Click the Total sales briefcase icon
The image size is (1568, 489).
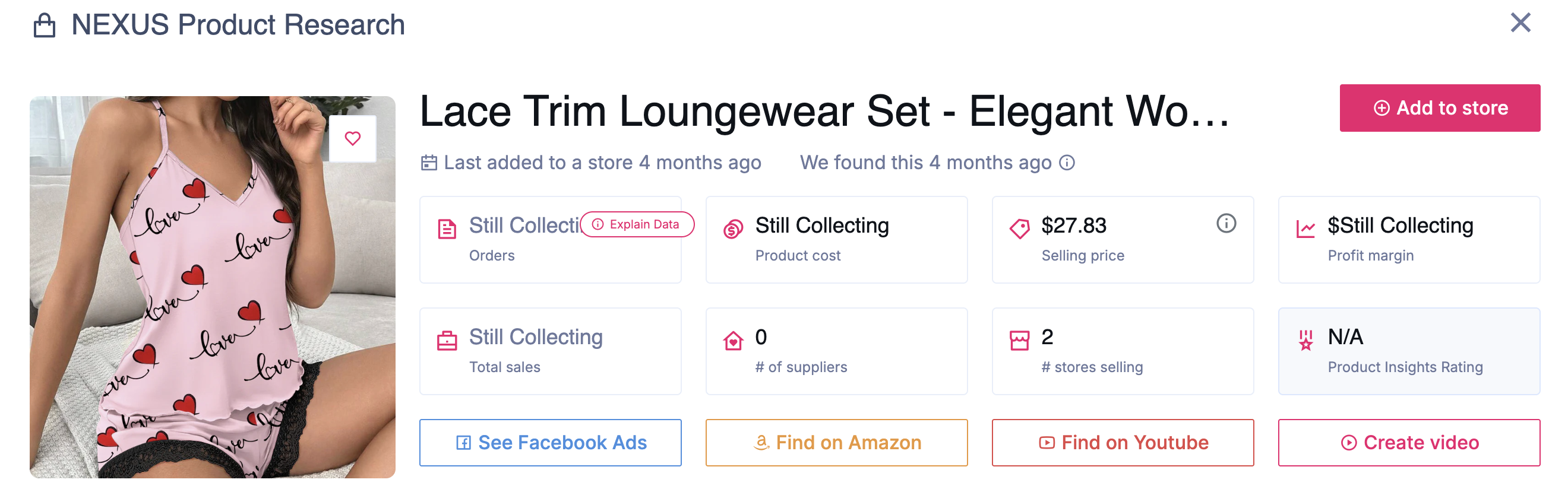pos(447,341)
